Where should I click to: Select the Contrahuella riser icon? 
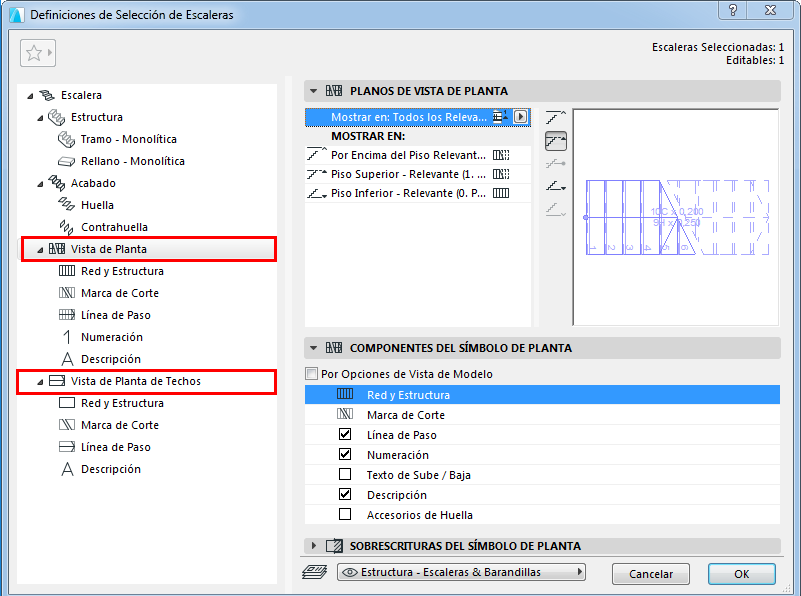pos(66,227)
